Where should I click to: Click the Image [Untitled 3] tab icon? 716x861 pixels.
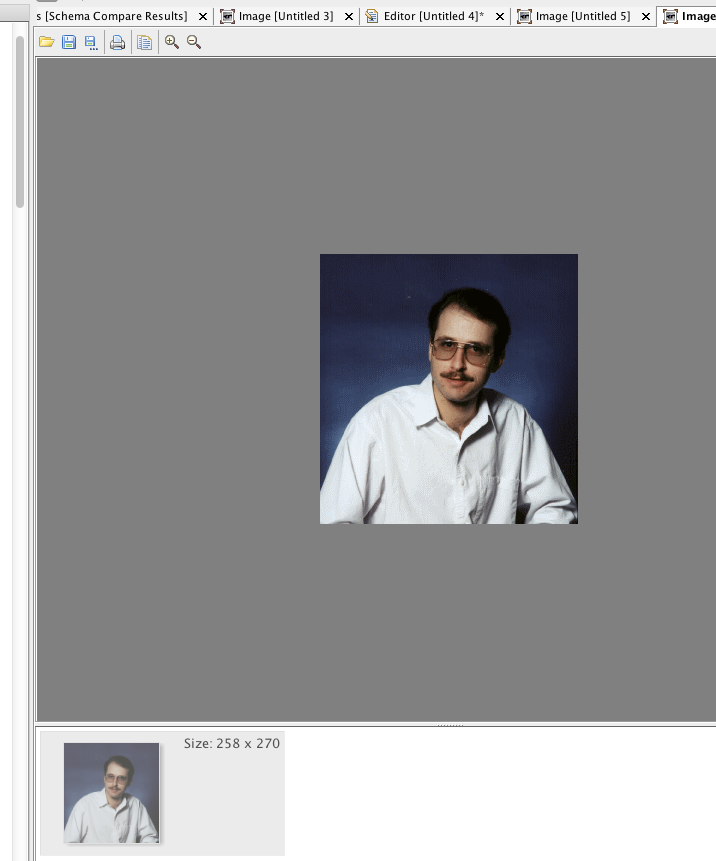227,16
